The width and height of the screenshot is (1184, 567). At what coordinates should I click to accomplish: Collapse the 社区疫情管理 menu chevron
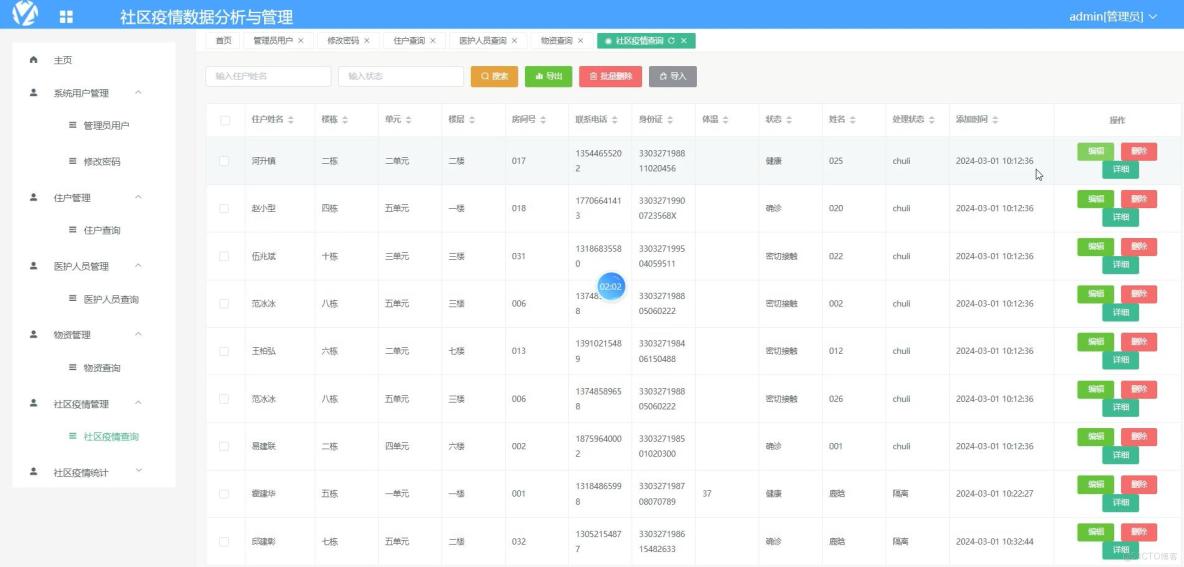138,402
